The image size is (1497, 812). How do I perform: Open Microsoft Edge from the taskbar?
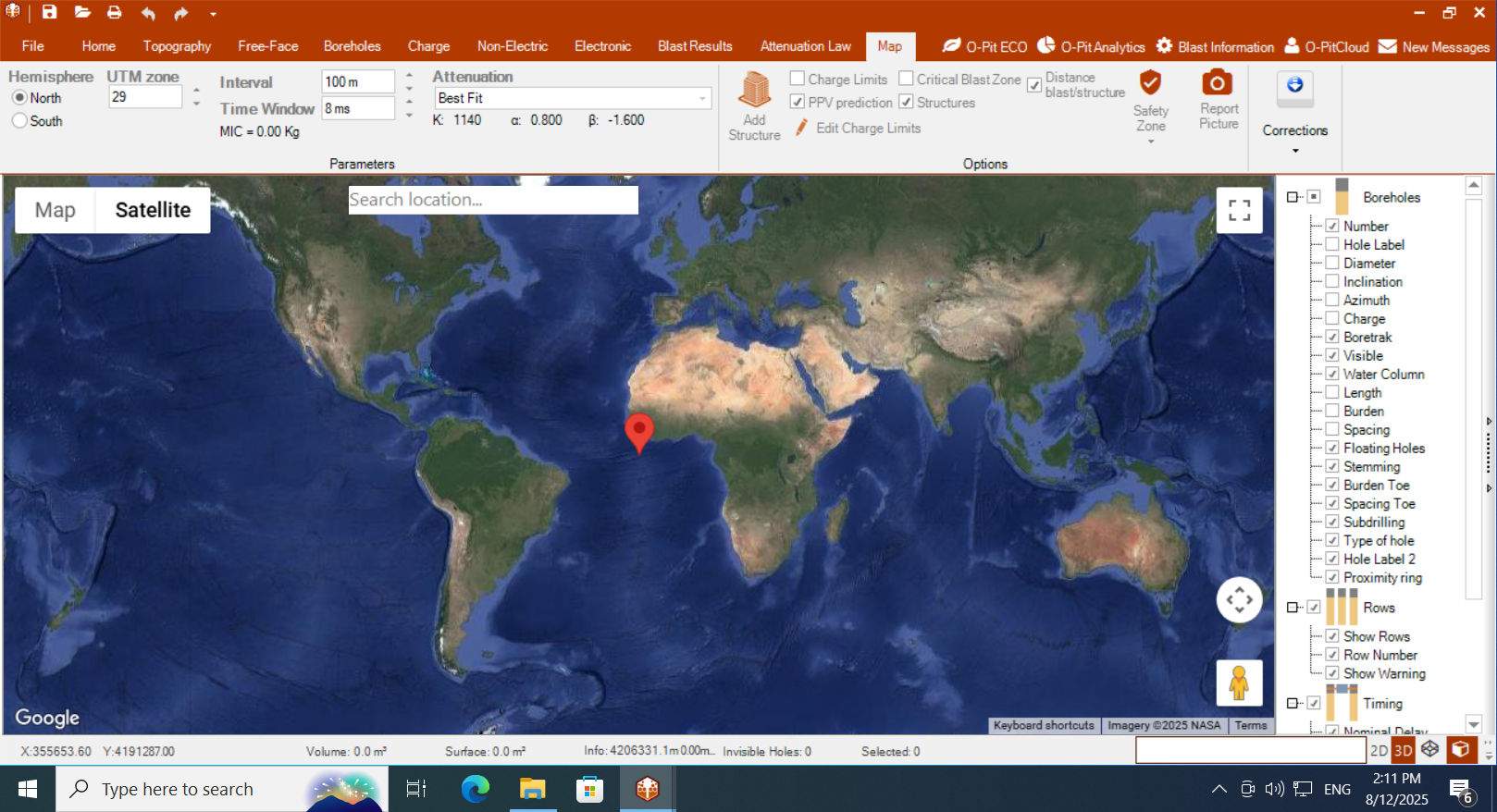[x=475, y=789]
